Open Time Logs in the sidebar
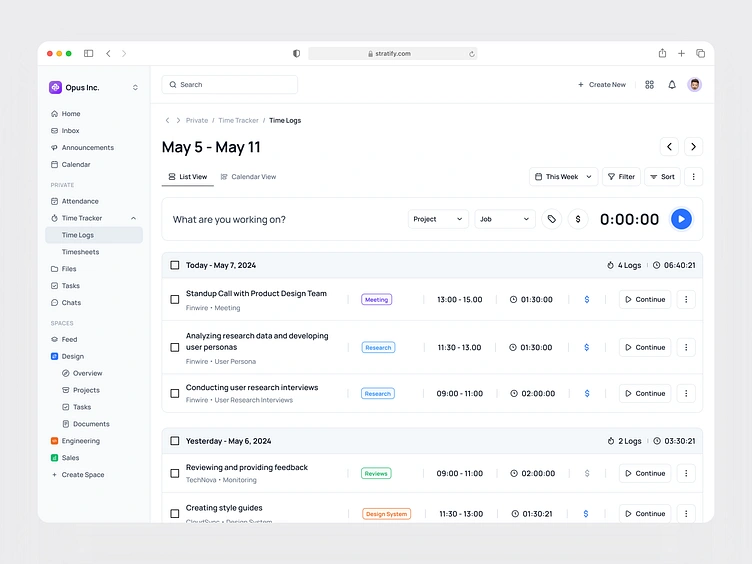The height and width of the screenshot is (564, 752). 94,235
